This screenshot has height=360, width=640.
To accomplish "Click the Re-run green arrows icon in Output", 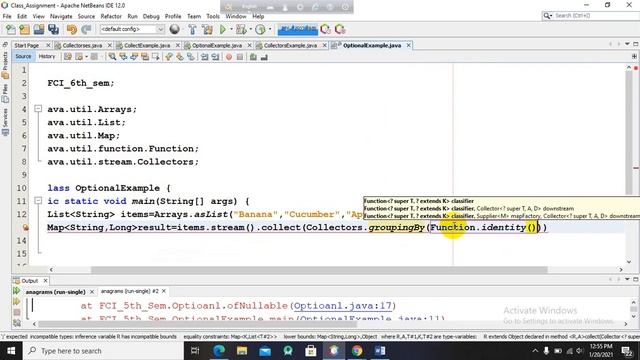I will pos(16,291).
